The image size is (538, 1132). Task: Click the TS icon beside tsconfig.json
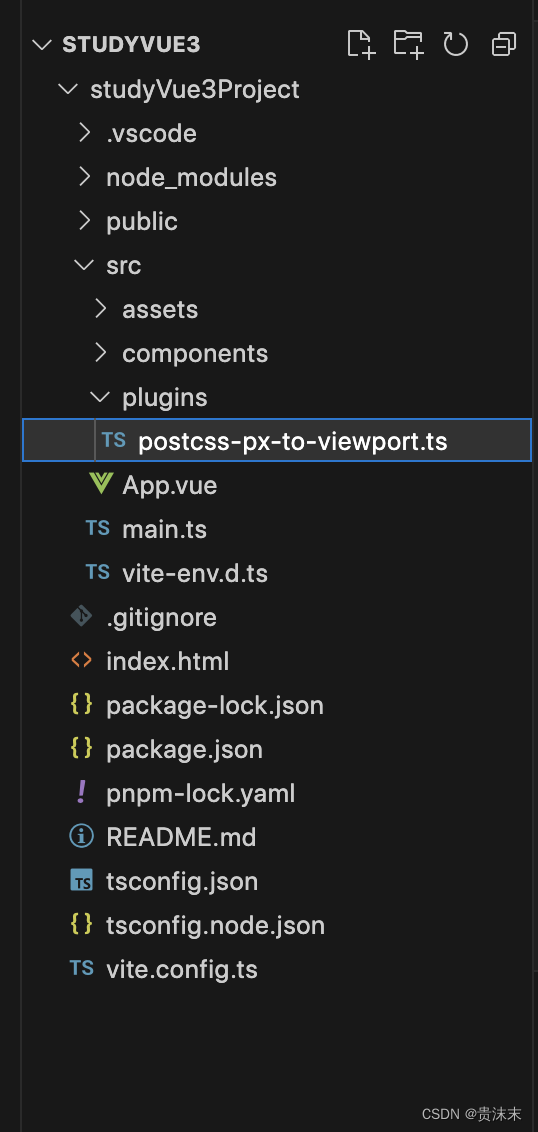pyautogui.click(x=81, y=881)
